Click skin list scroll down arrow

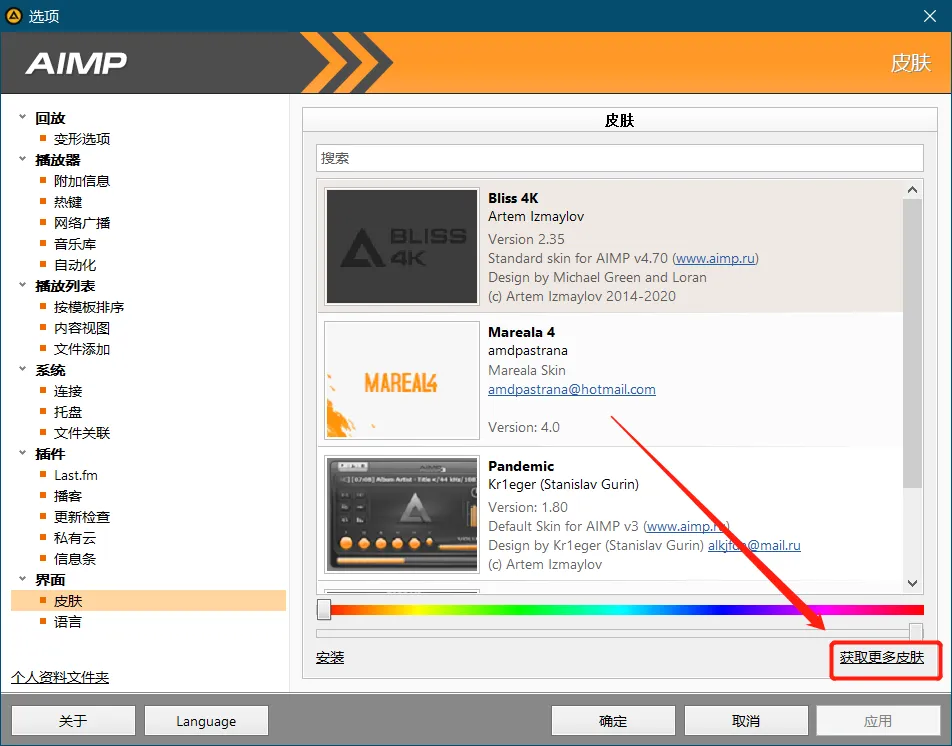point(912,583)
